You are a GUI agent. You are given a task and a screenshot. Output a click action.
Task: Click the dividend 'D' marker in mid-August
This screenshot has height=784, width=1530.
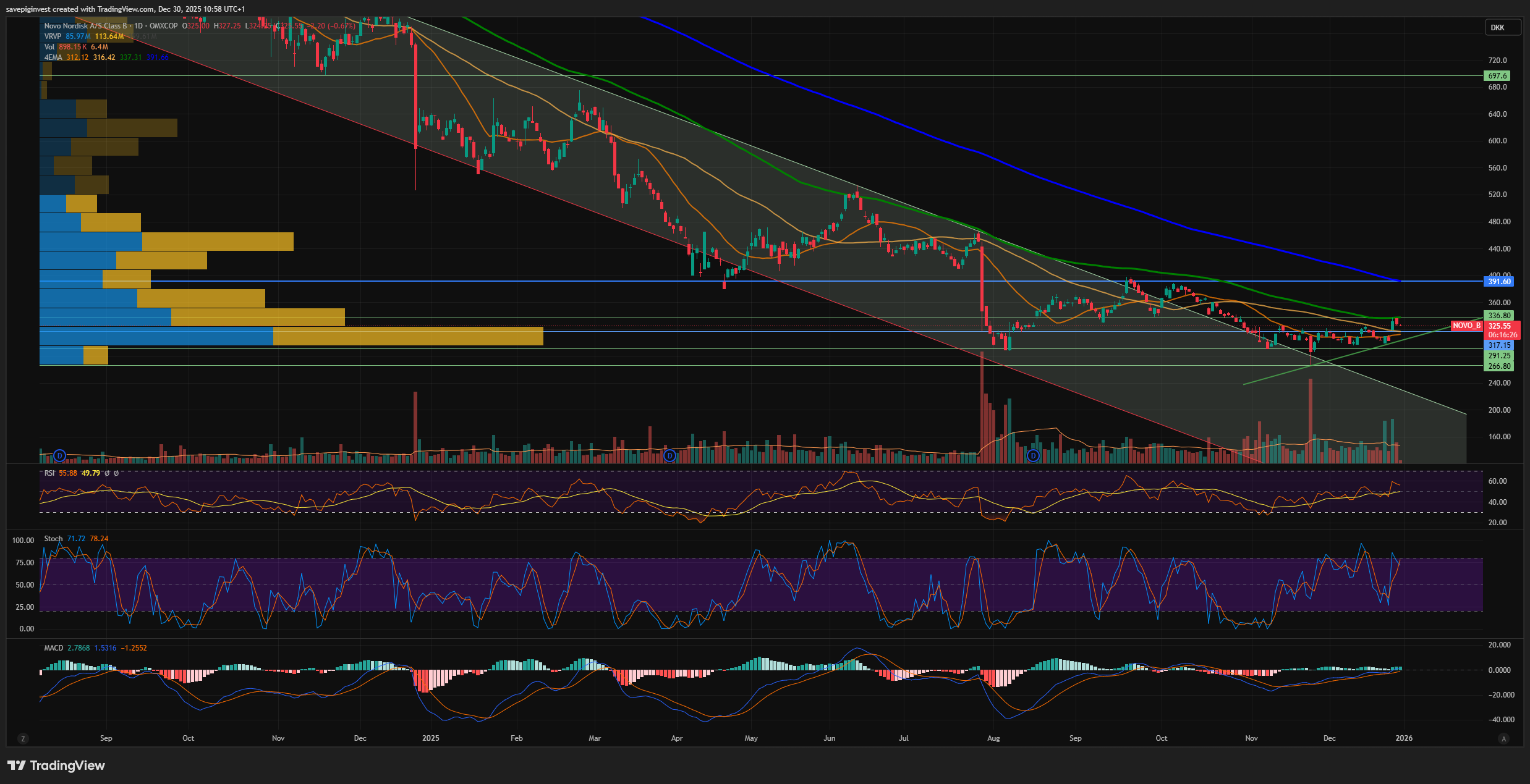(1033, 456)
